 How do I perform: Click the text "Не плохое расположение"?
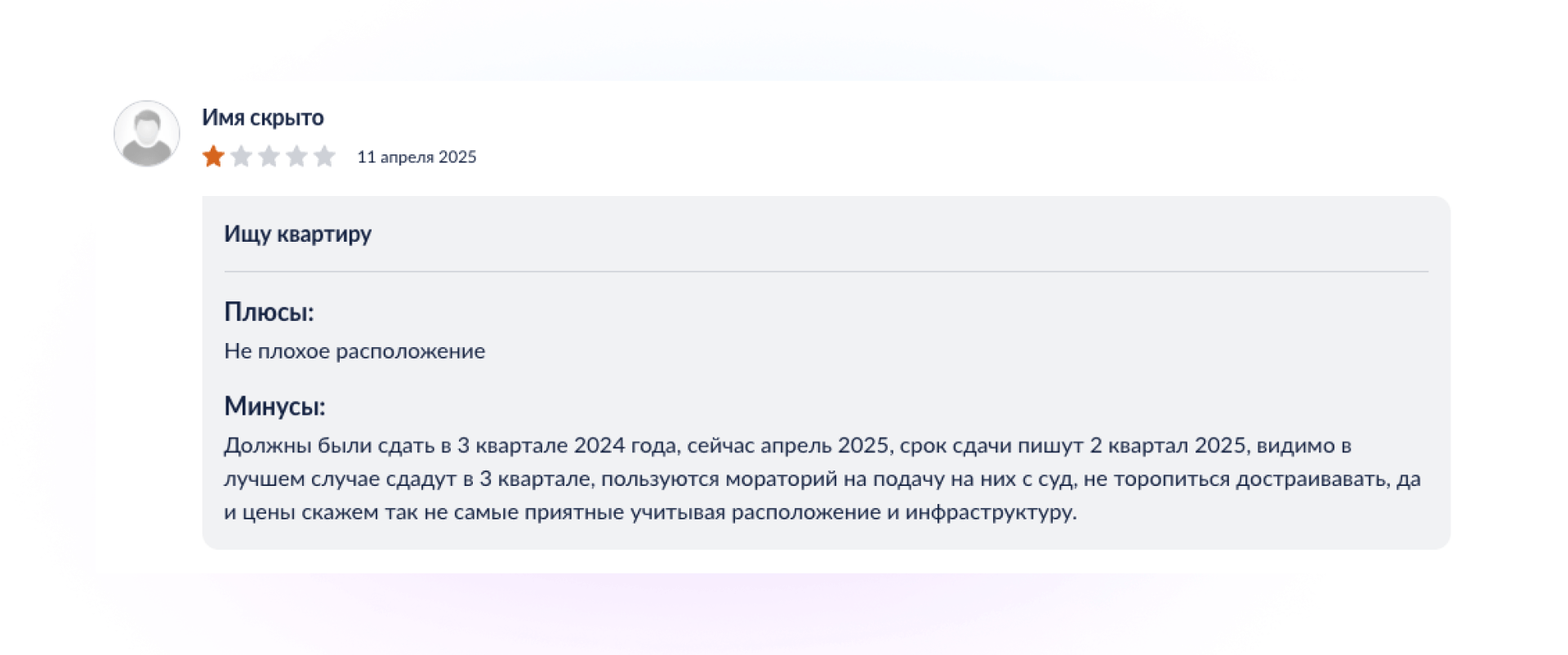point(354,351)
